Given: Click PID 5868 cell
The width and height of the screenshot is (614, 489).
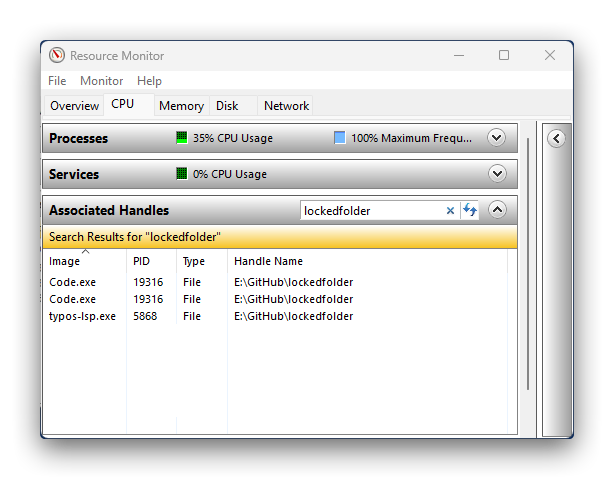Looking at the screenshot, I should pos(145,316).
